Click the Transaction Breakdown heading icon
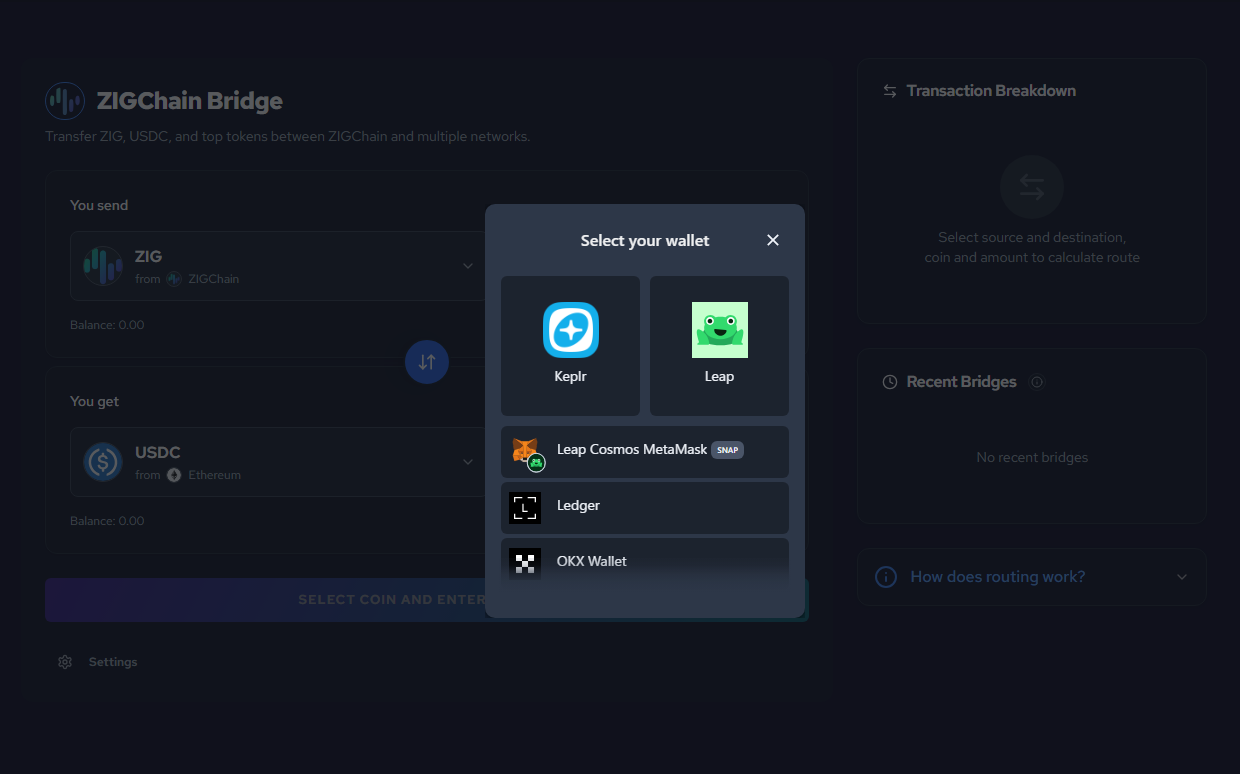Viewport: 1240px width, 774px height. (889, 91)
